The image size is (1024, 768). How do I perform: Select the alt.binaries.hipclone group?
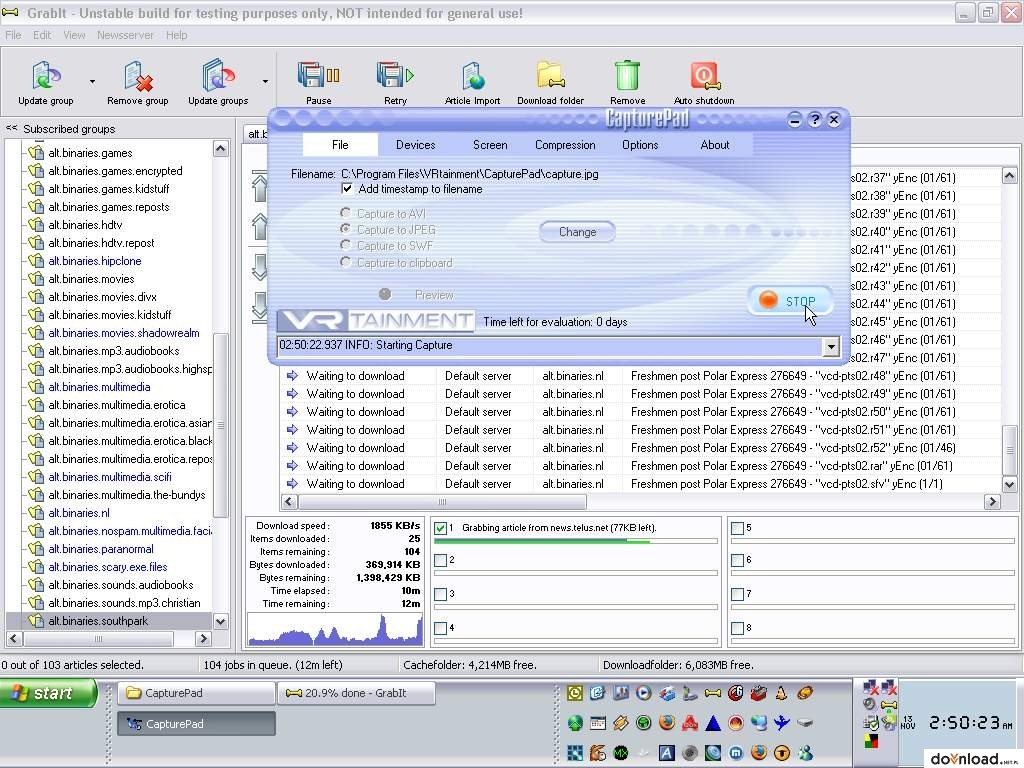click(x=95, y=261)
